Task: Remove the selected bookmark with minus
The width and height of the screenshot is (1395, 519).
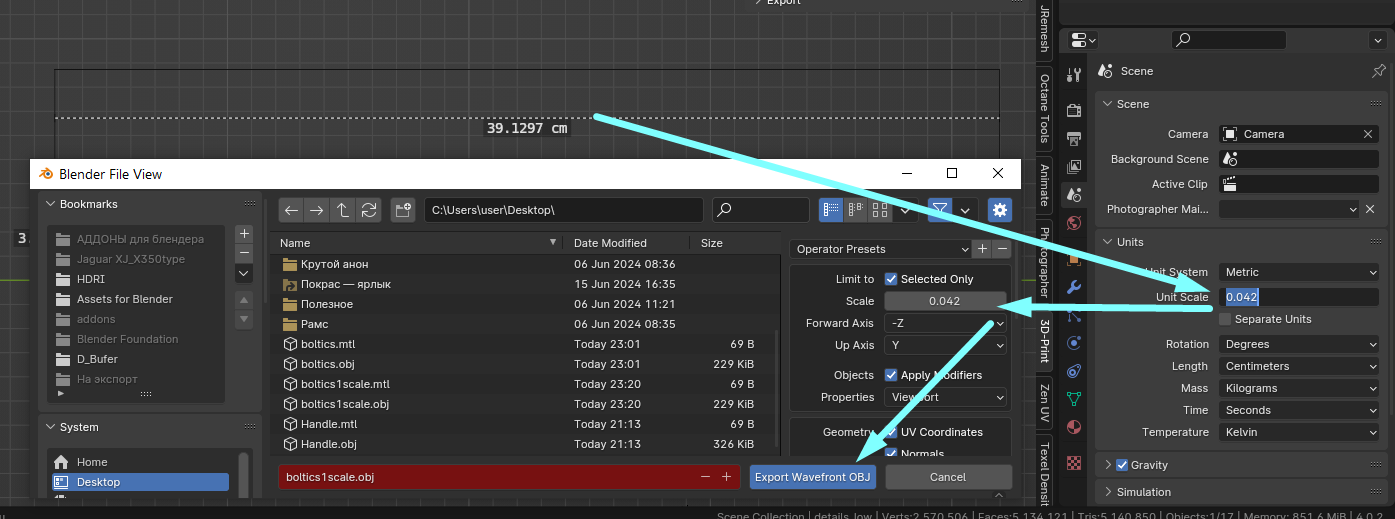Action: (244, 253)
